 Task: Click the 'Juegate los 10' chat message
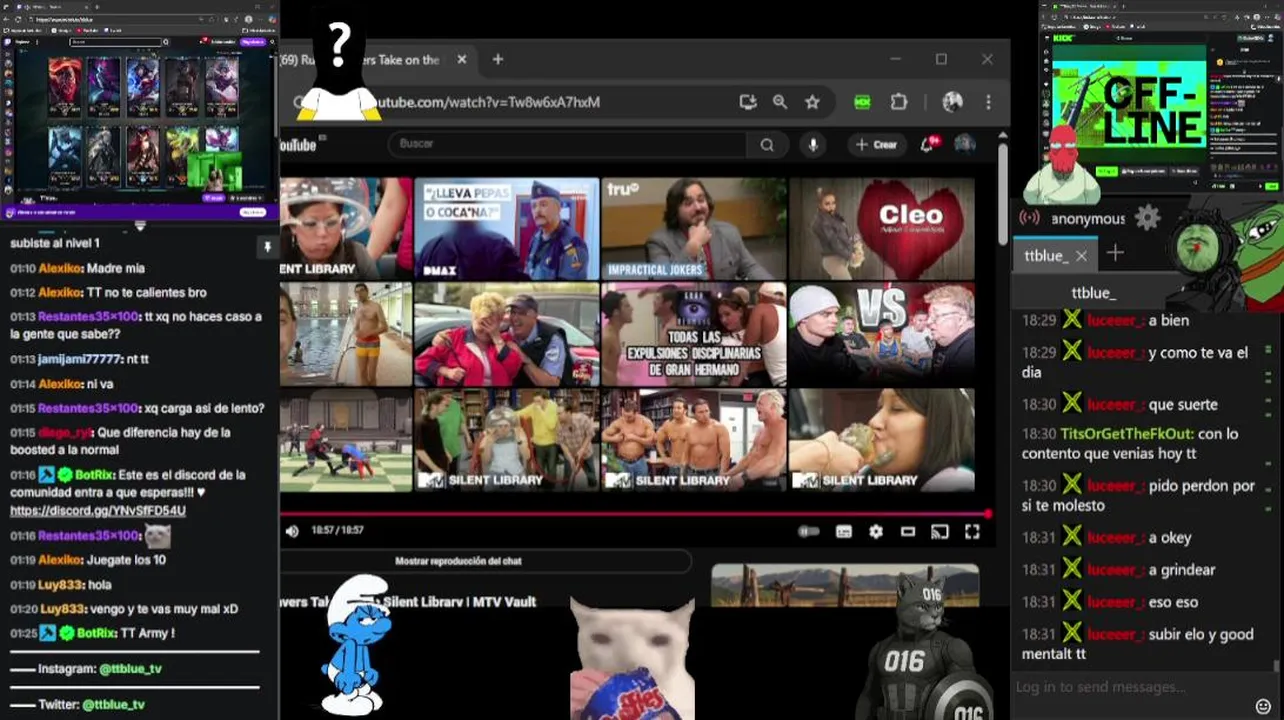127,560
